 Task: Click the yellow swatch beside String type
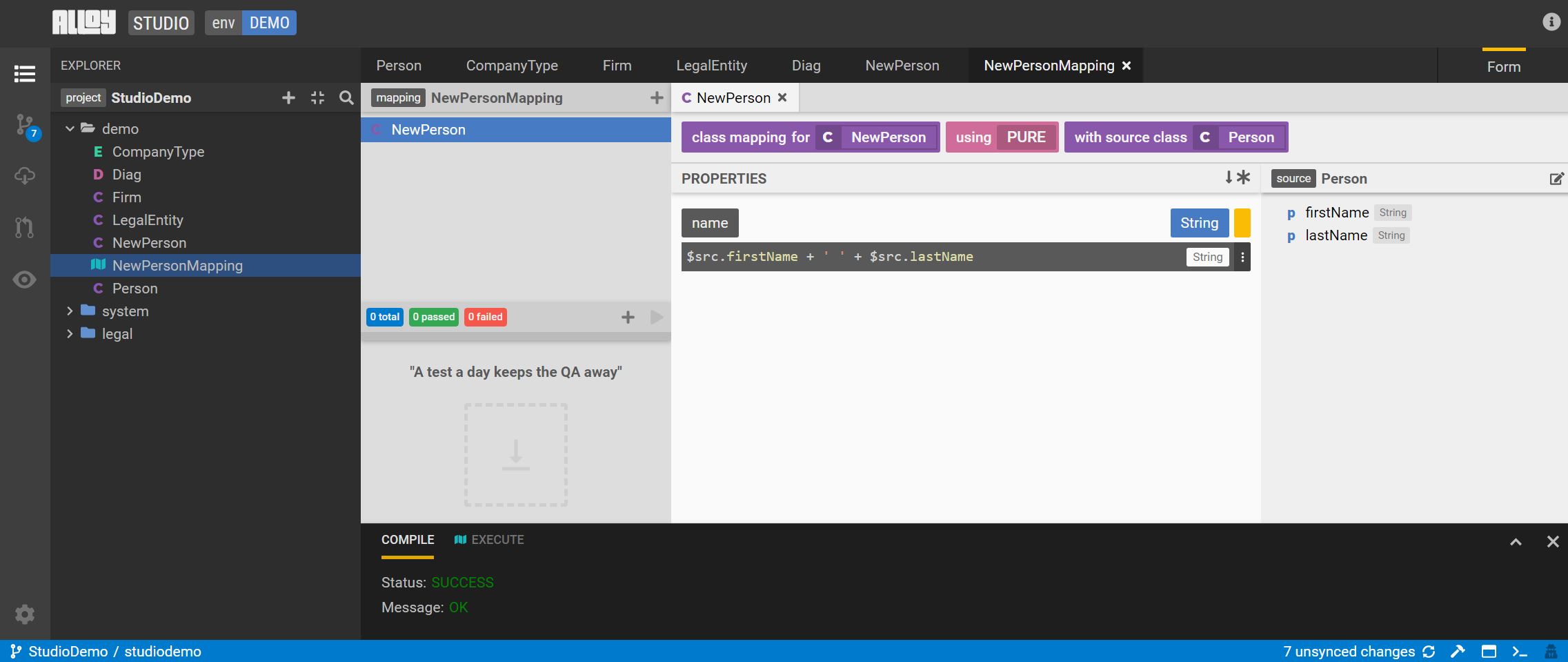click(x=1242, y=223)
